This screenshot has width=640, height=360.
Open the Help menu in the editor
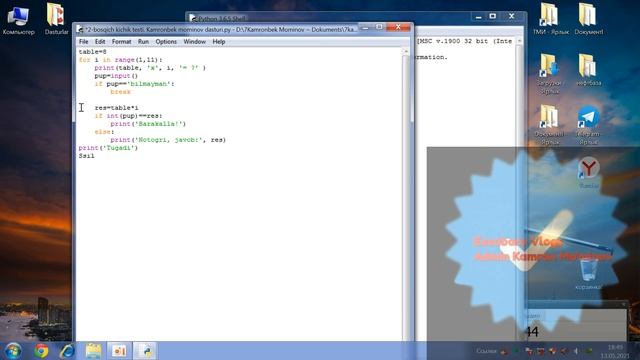click(x=219, y=42)
